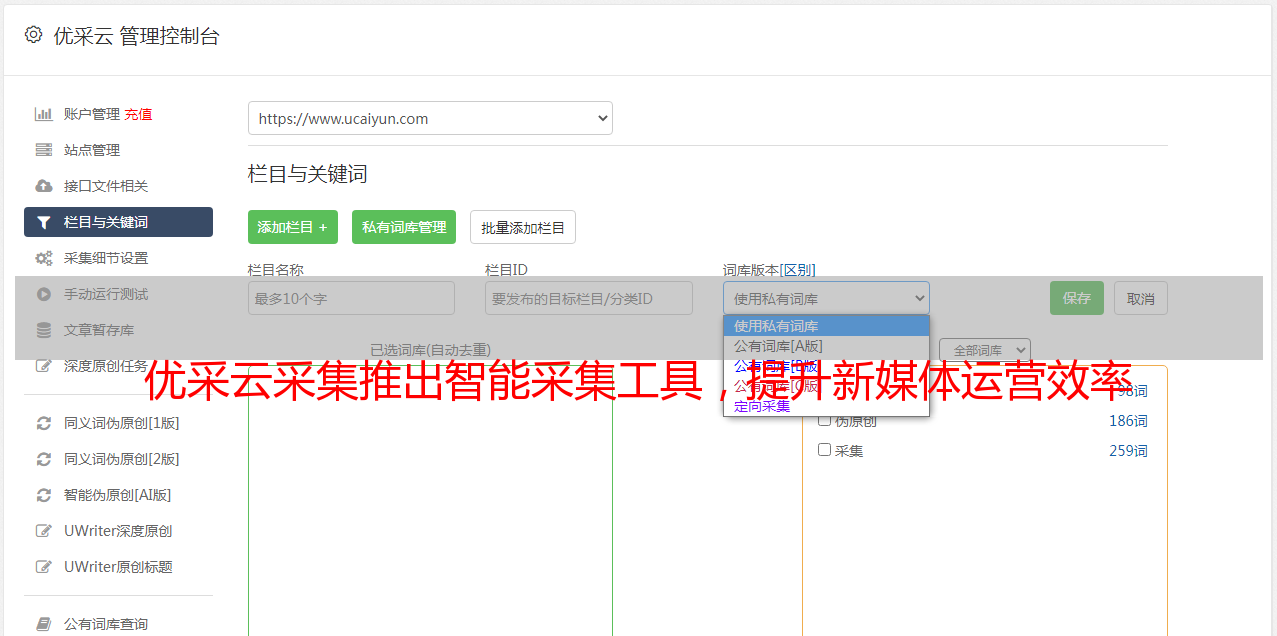Image resolution: width=1277 pixels, height=636 pixels.
Task: Click the green 添加栏目 + button
Action: pos(293,227)
